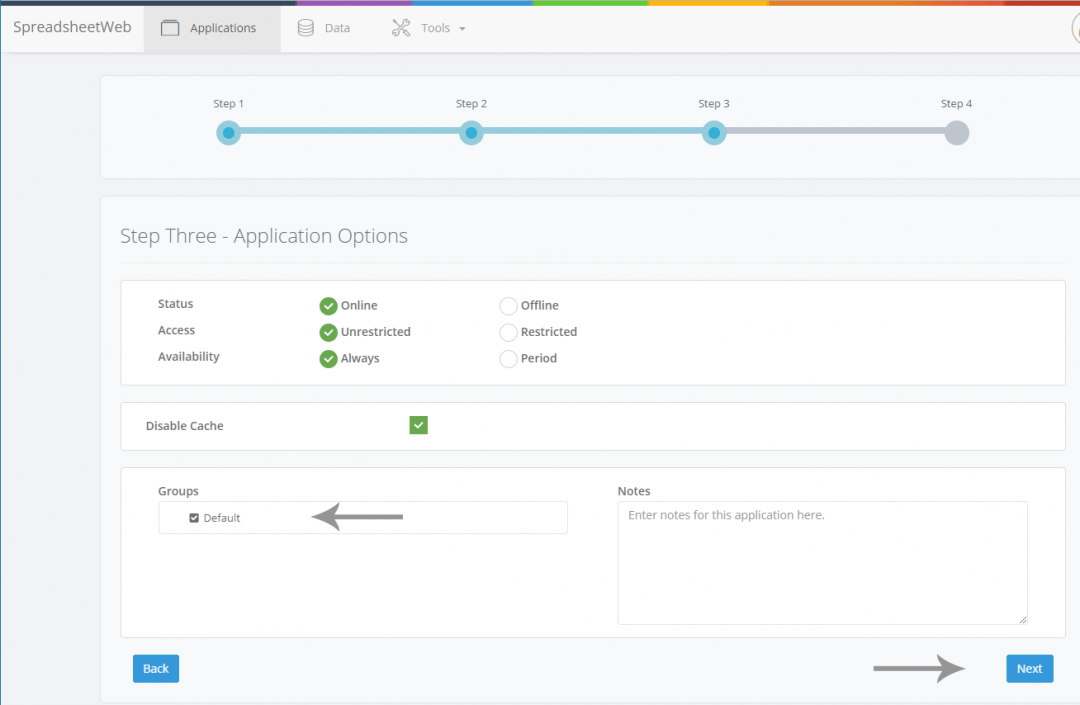Click the Step 3 marker on the progress bar
The image size is (1080, 705).
(x=714, y=132)
